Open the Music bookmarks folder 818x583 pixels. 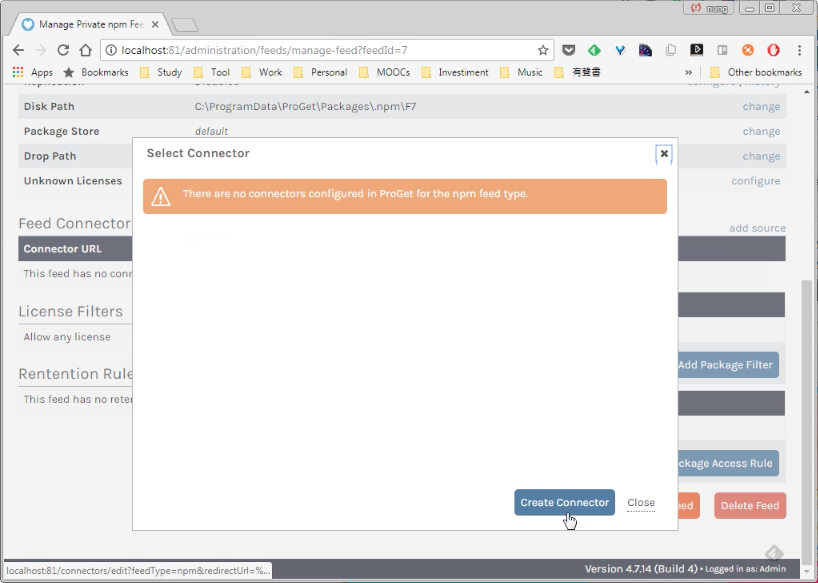(x=521, y=72)
